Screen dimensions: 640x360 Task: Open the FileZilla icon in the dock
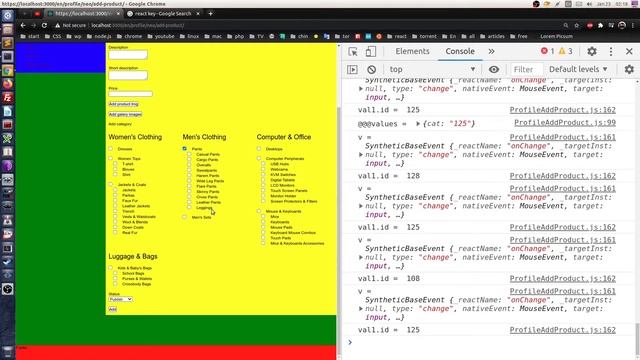pyautogui.click(x=7, y=98)
